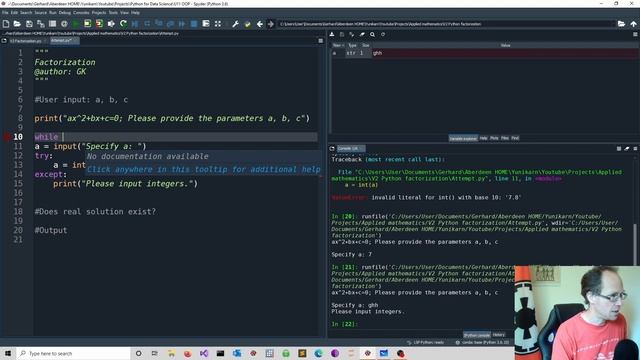Go forward with right arrow
The height and width of the screenshot is (360, 640).
pyautogui.click(x=271, y=24)
